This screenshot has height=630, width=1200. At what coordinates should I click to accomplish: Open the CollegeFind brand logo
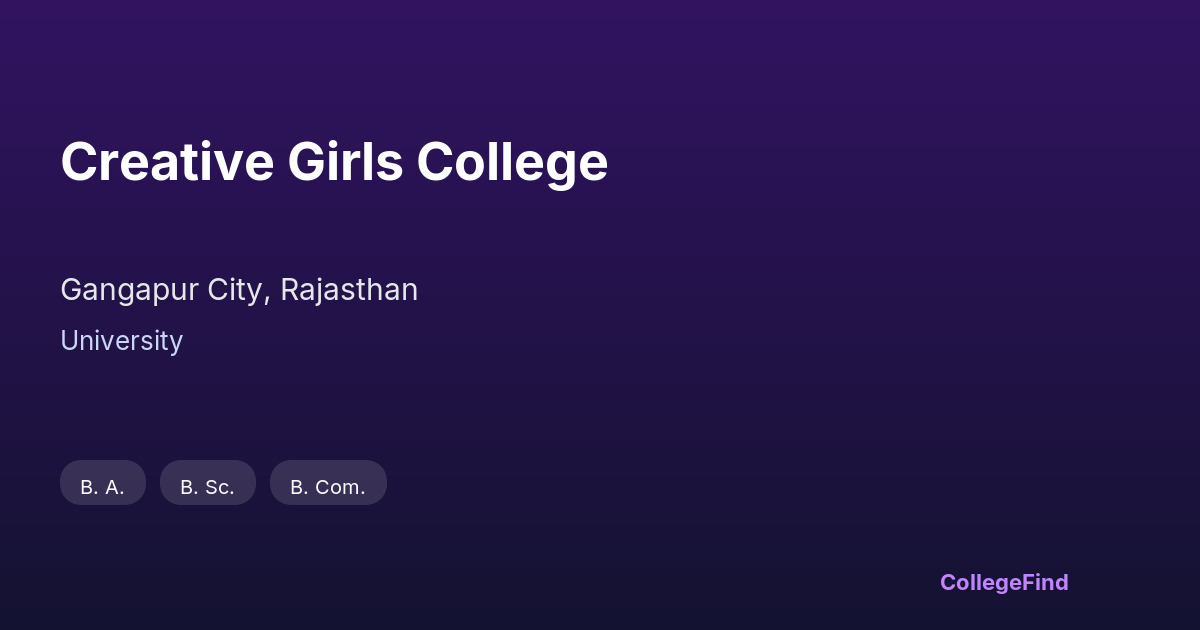click(x=1004, y=582)
